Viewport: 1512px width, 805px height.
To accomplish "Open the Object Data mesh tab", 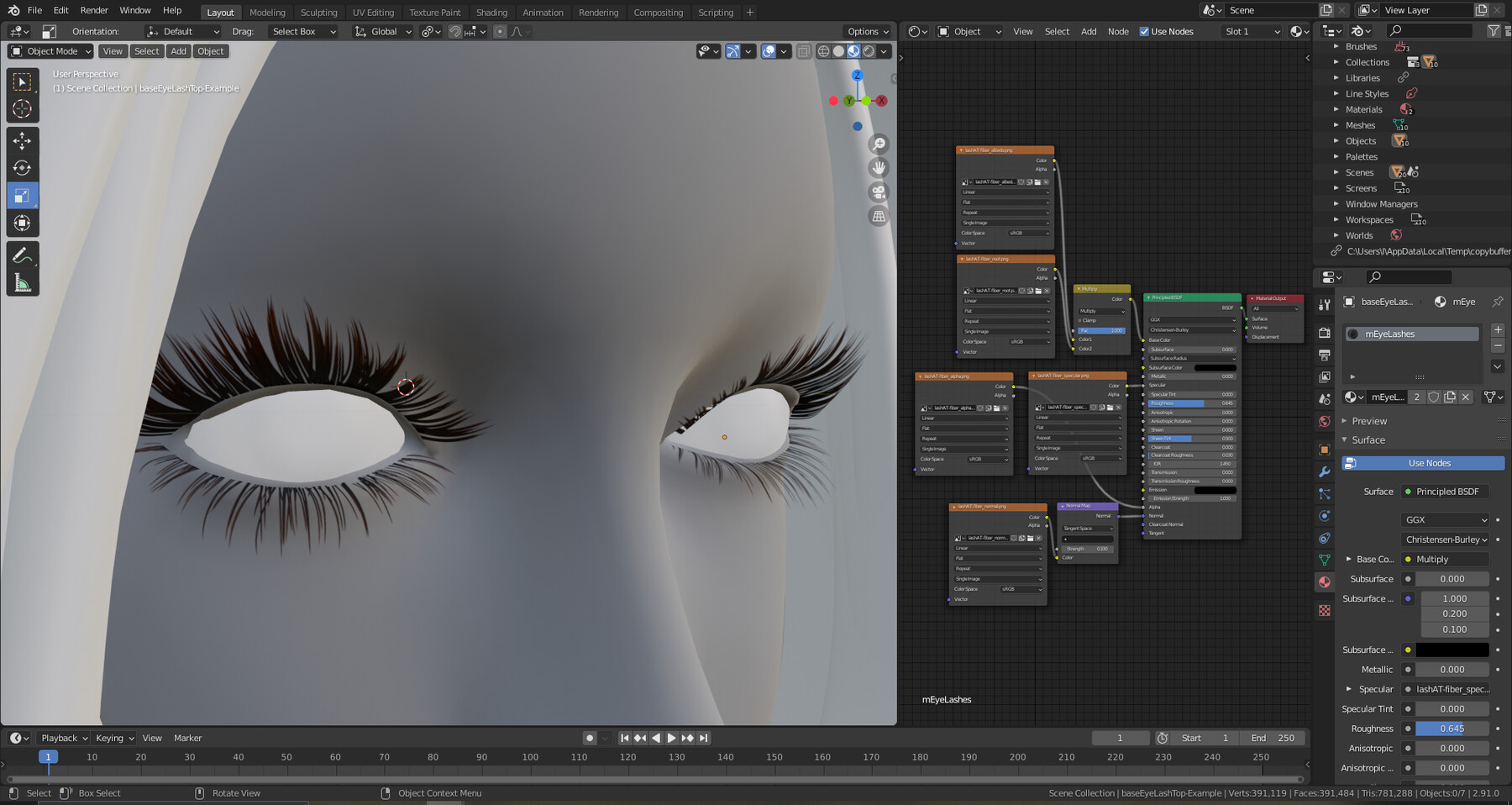I will [x=1325, y=560].
